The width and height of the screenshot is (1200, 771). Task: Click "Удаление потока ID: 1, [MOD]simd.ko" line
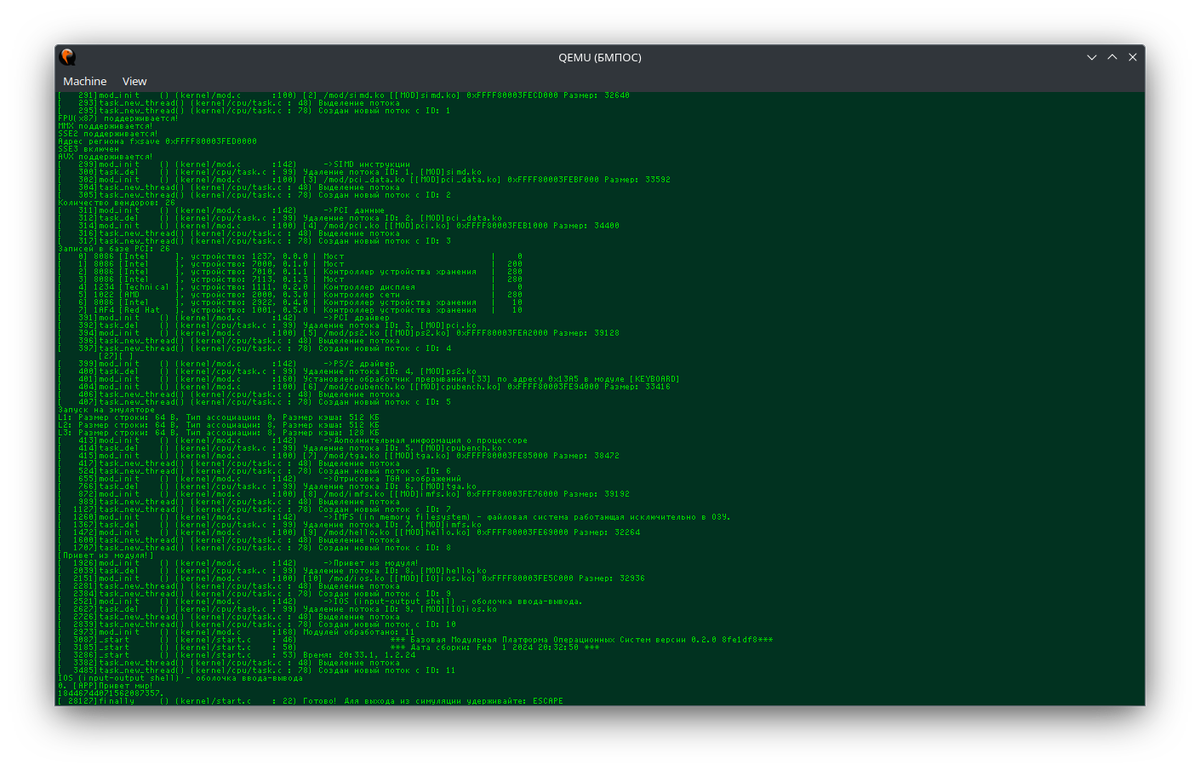(x=270, y=172)
